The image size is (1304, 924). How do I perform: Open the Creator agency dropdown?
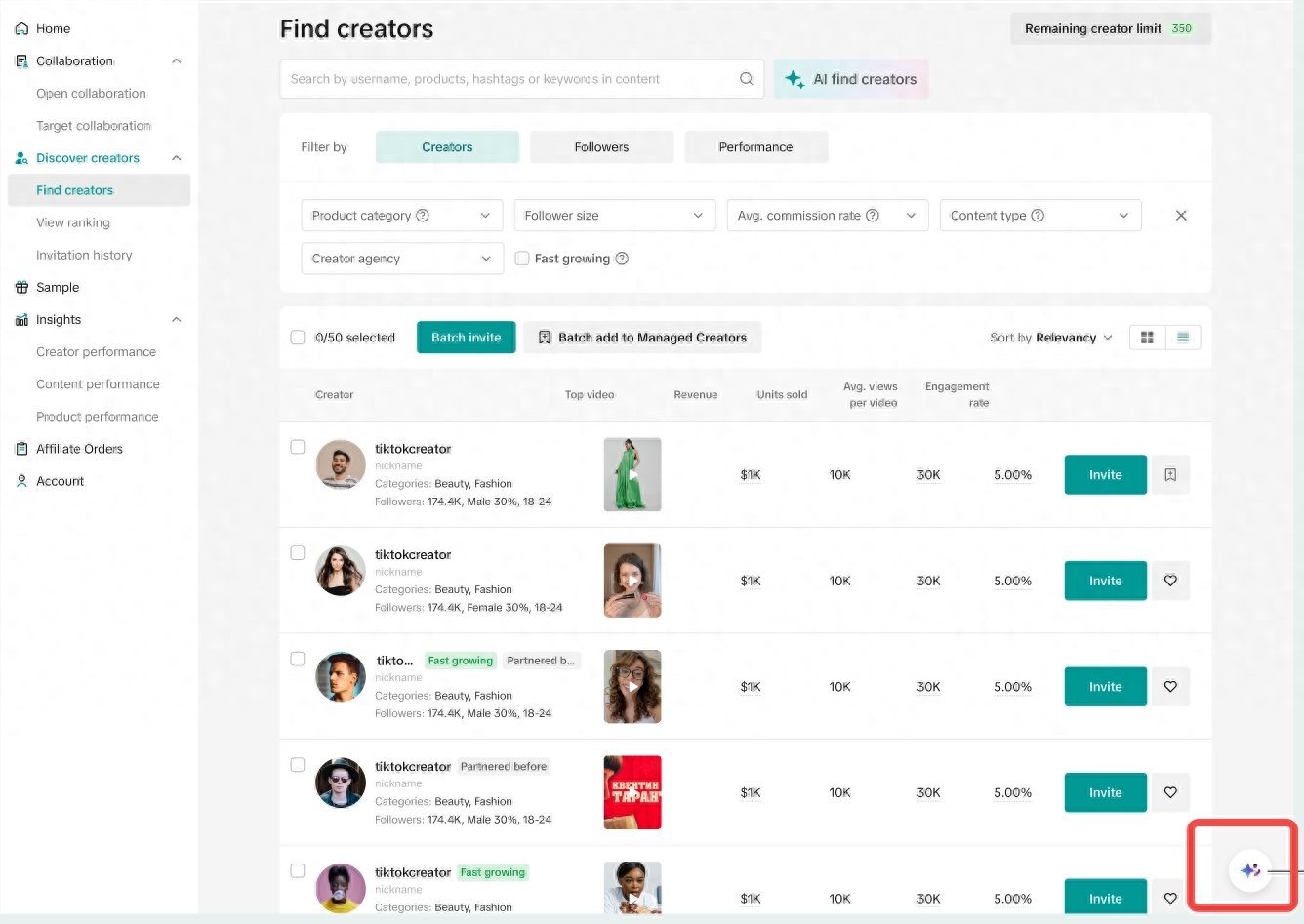click(402, 259)
